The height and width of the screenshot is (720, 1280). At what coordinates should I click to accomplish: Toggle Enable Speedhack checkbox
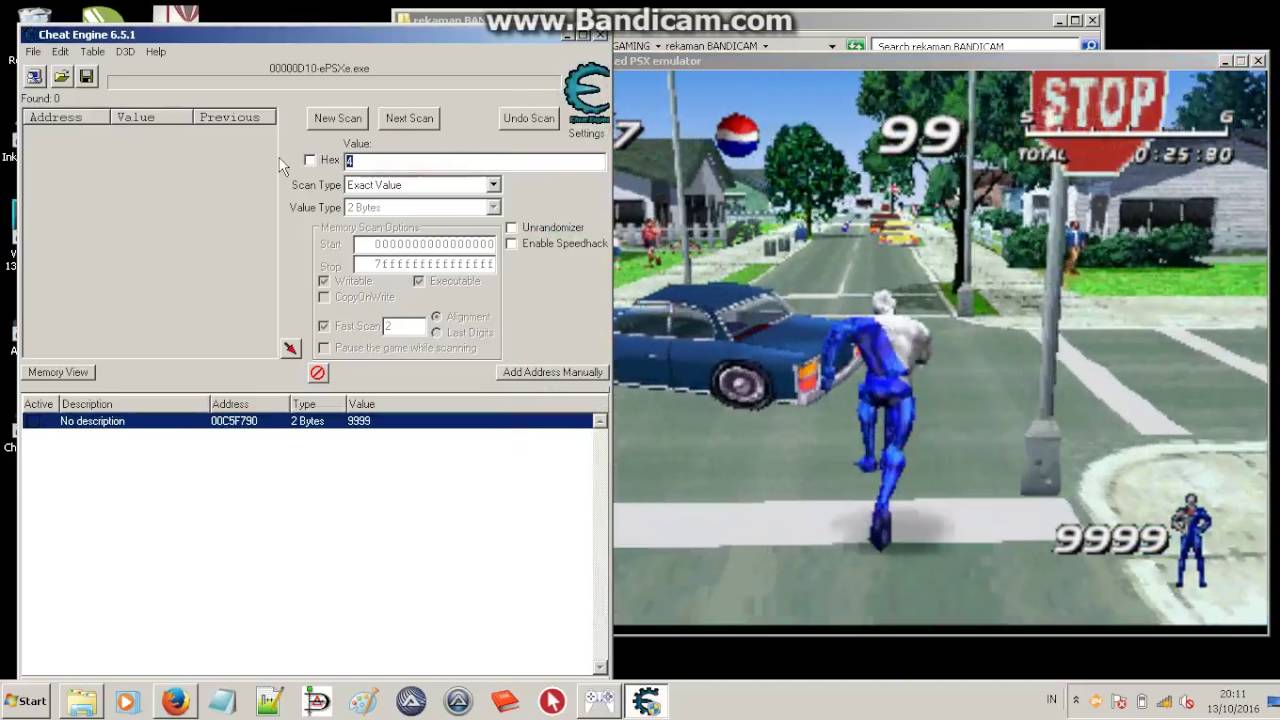pyautogui.click(x=512, y=243)
